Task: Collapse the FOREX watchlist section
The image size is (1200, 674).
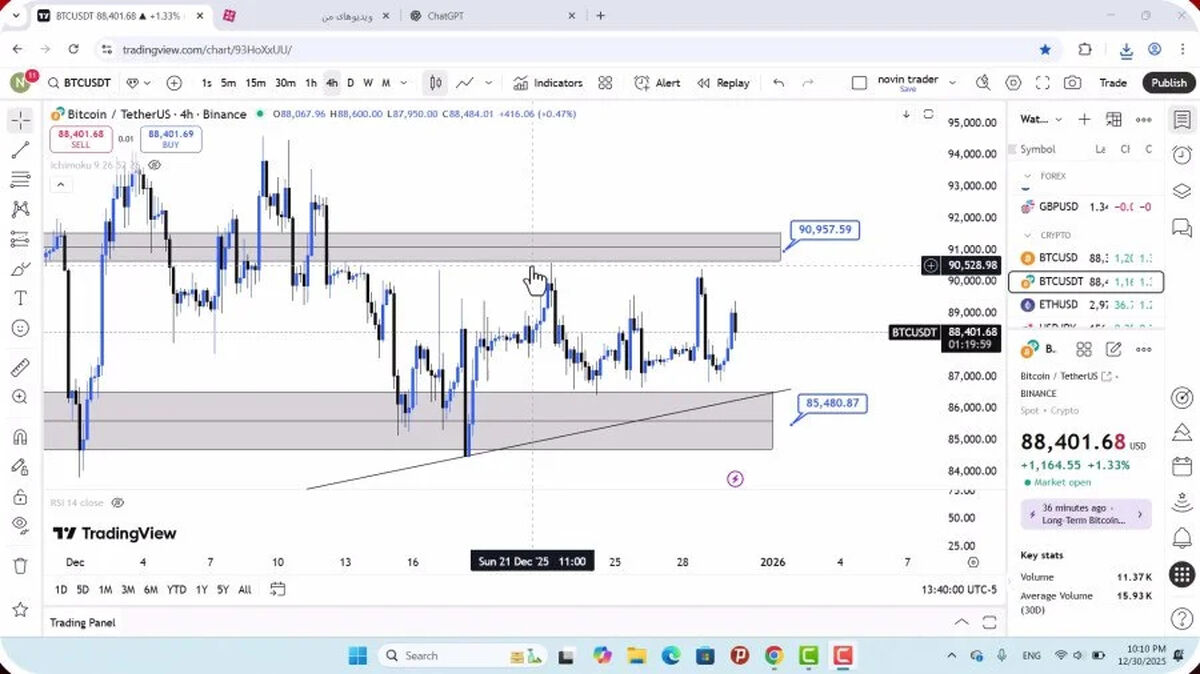Action: point(1026,176)
